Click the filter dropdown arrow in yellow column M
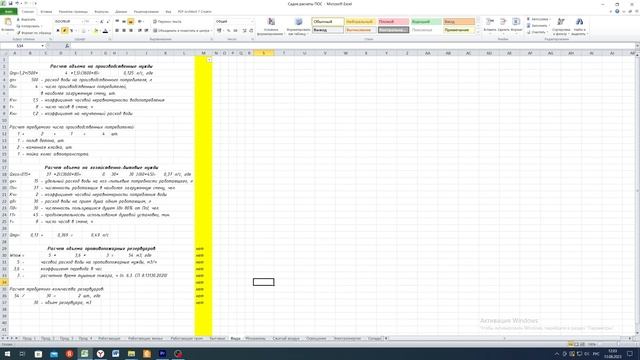Viewport: 640px width, 360px height. click(x=209, y=60)
